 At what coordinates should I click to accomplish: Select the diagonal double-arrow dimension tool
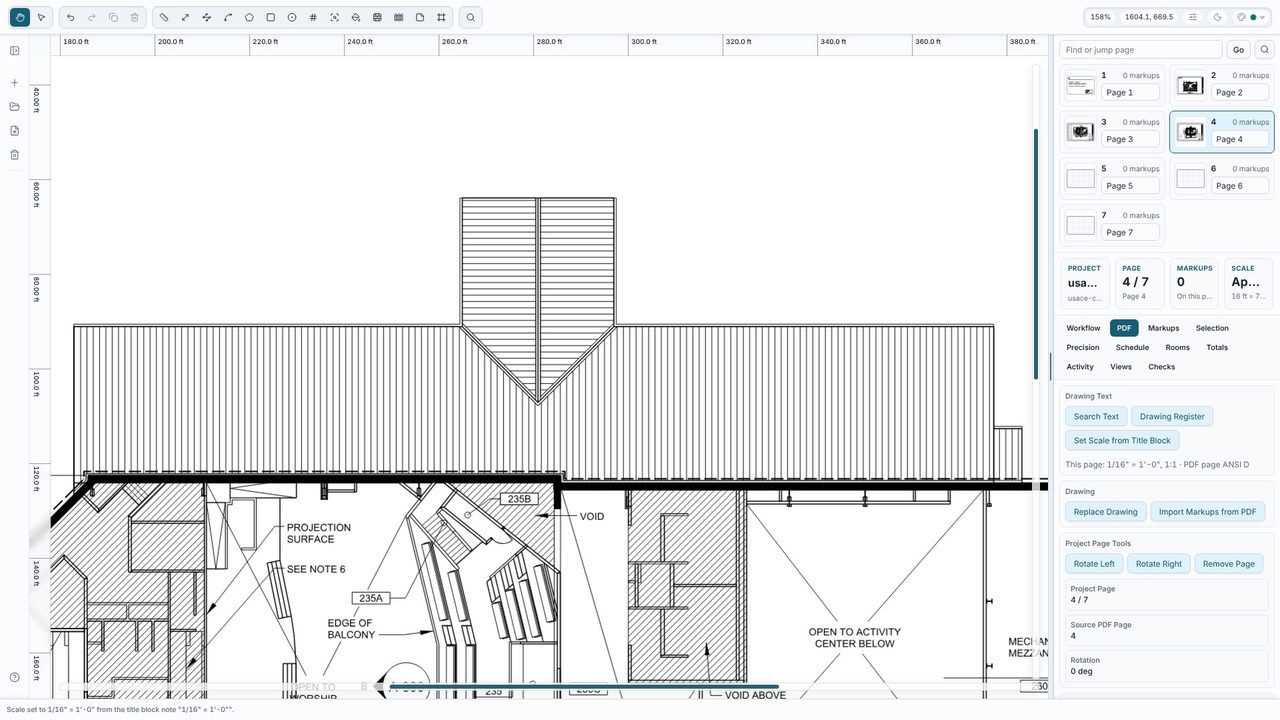click(x=185, y=17)
